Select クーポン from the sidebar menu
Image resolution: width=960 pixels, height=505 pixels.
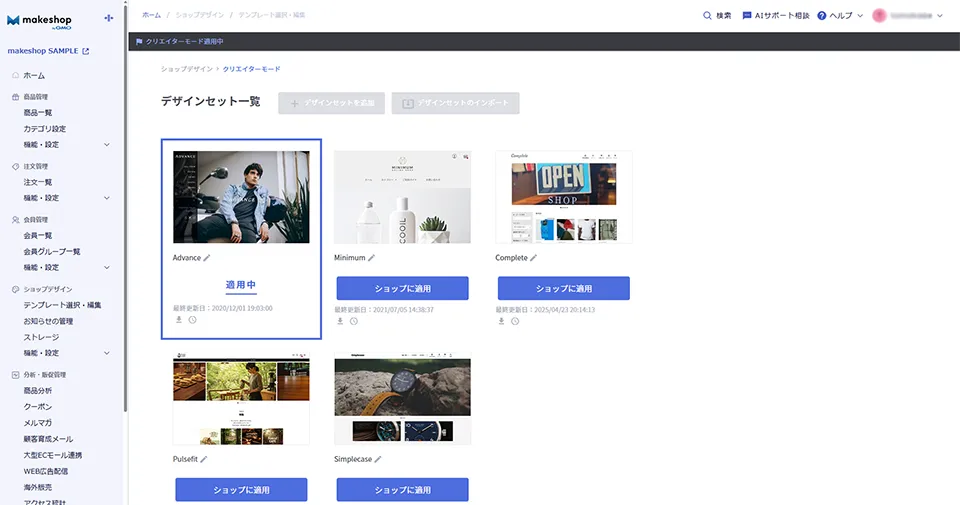(38, 407)
